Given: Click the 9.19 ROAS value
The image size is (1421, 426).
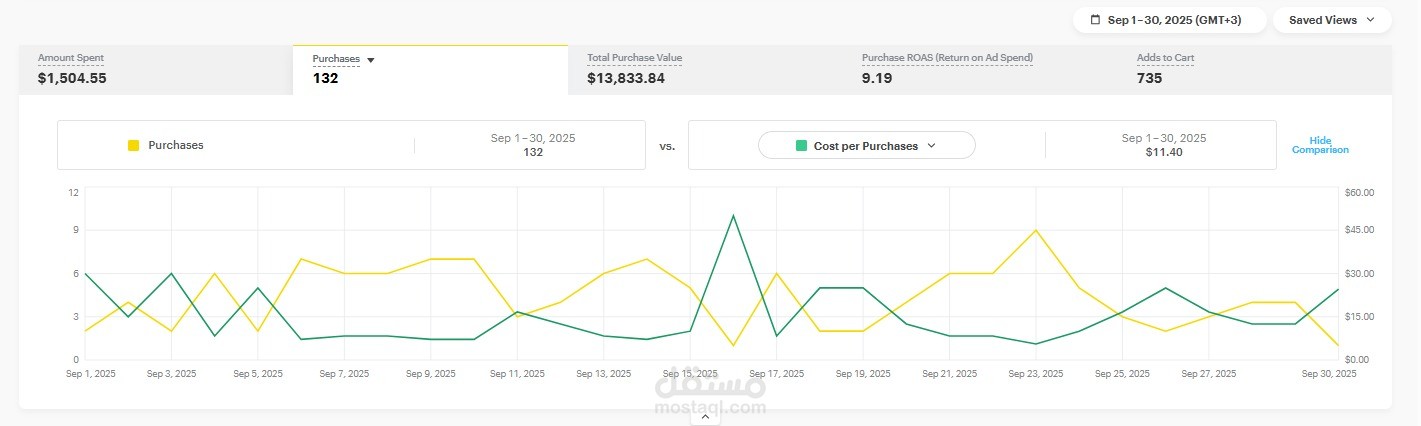Looking at the screenshot, I should coord(877,78).
